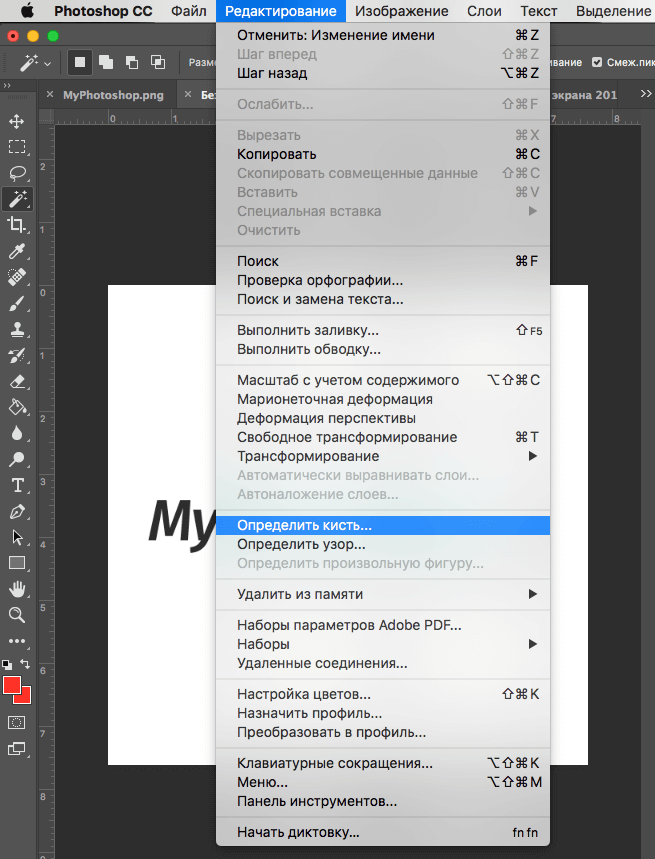Expand the collapsed toolbox panel chevrons

[7, 85]
